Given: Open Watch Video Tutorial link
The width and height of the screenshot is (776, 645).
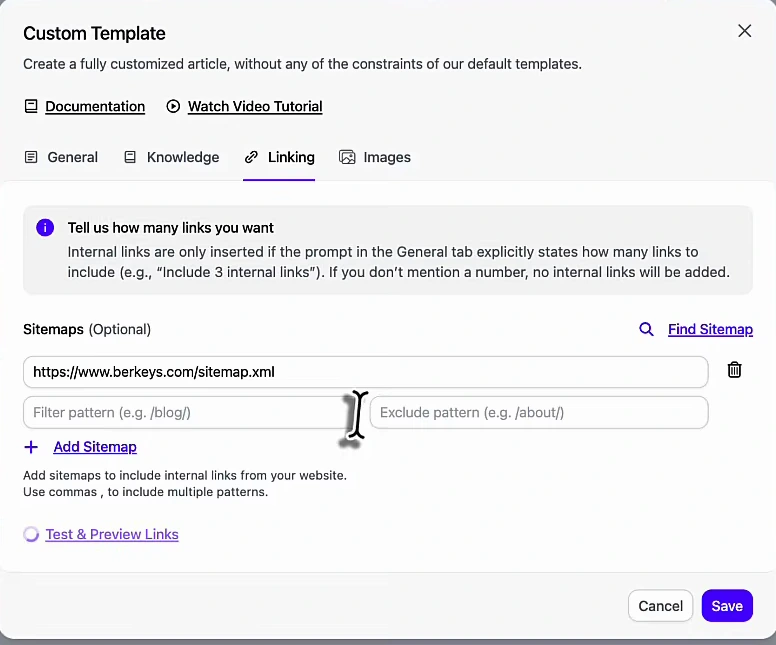Looking at the screenshot, I should pos(255,106).
